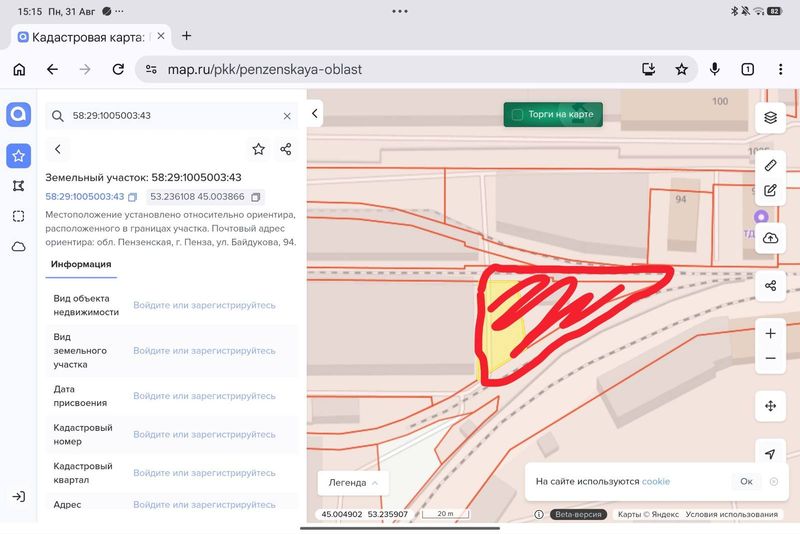The image size is (800, 534).
Task: Select the dashed area selection tool
Action: (18, 216)
